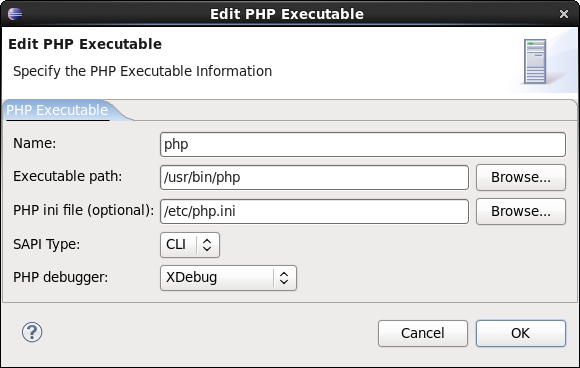Screen dimensions: 580x368
Task: Click the 'Name:' label
Action: pyautogui.click(x=34, y=143)
